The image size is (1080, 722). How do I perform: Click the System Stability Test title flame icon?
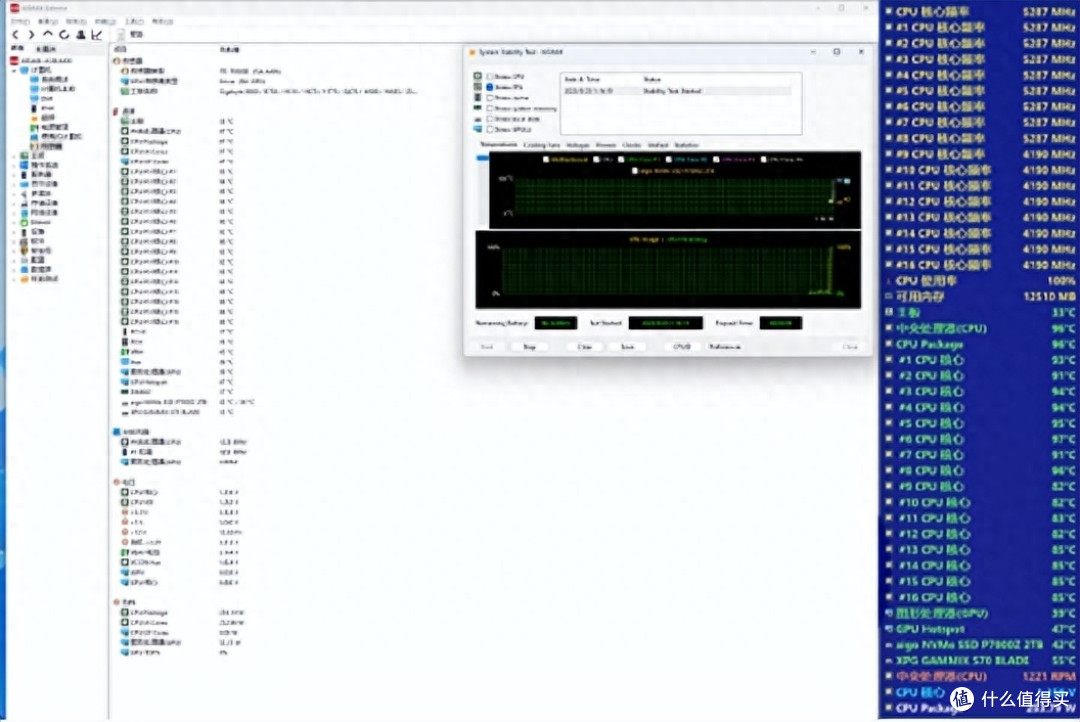472,52
